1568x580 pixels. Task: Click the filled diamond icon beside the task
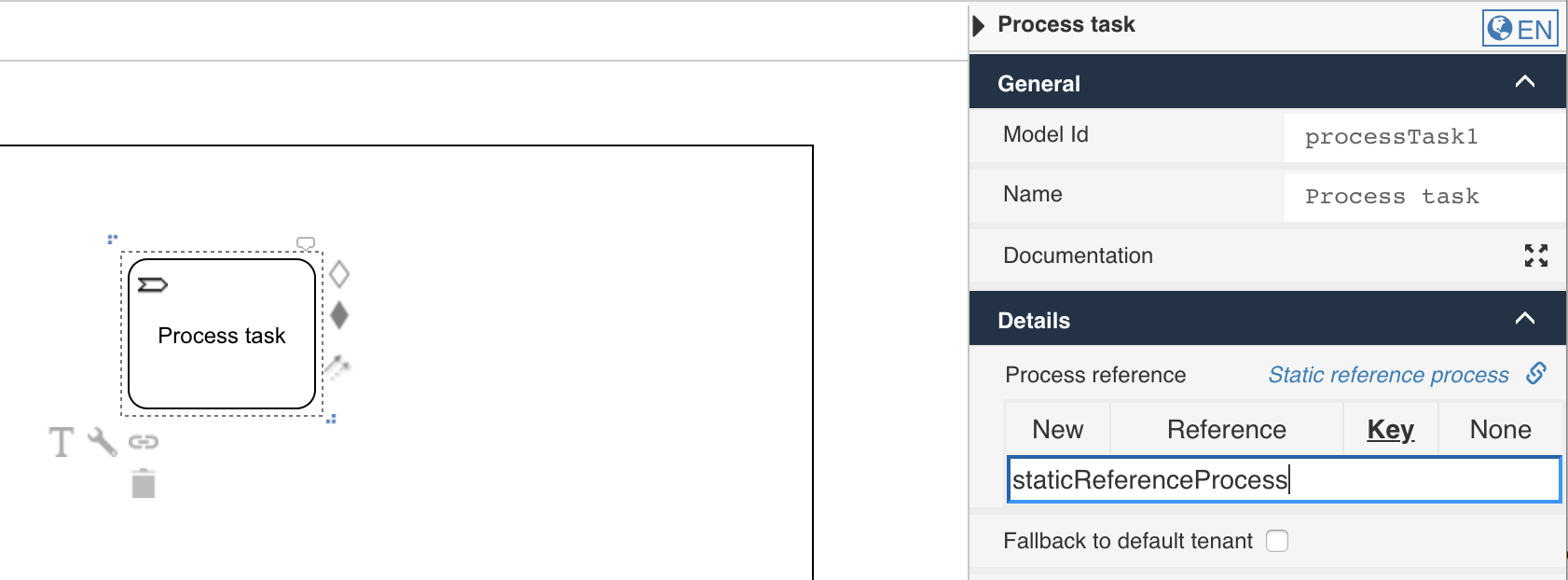point(339,315)
